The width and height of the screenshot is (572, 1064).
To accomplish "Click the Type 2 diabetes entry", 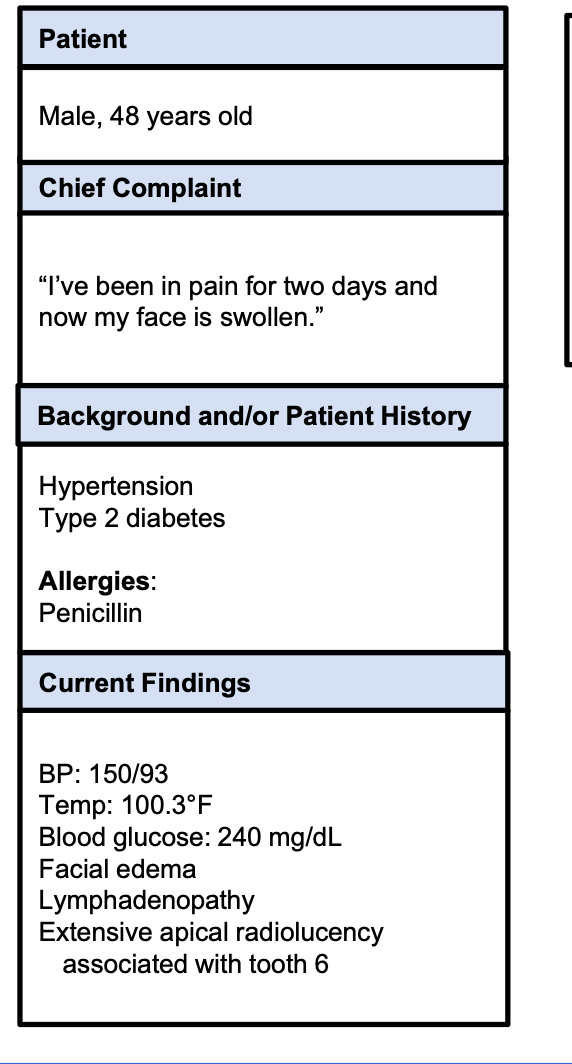I will point(132,518).
